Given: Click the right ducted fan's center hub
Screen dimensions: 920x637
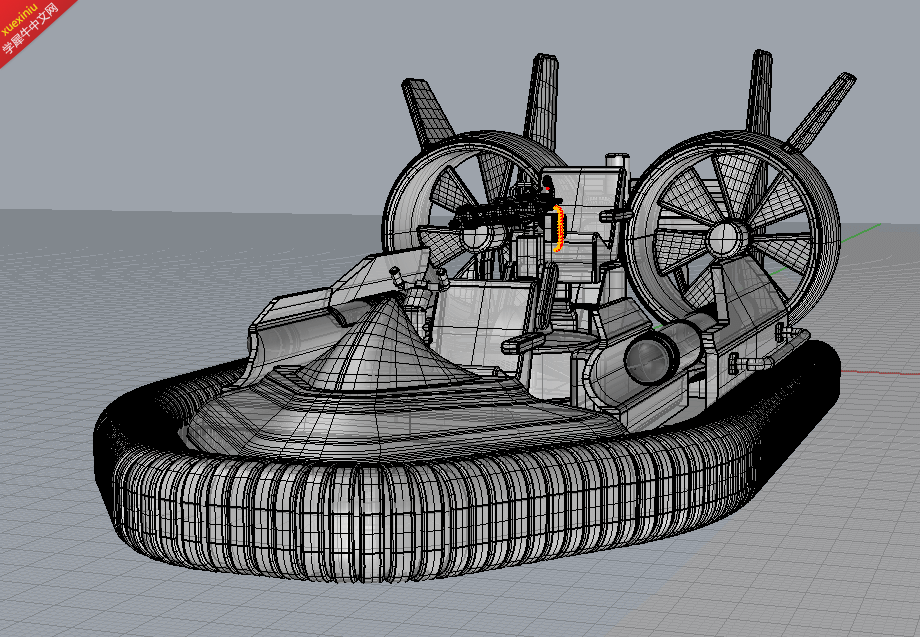Looking at the screenshot, I should click(726, 239).
